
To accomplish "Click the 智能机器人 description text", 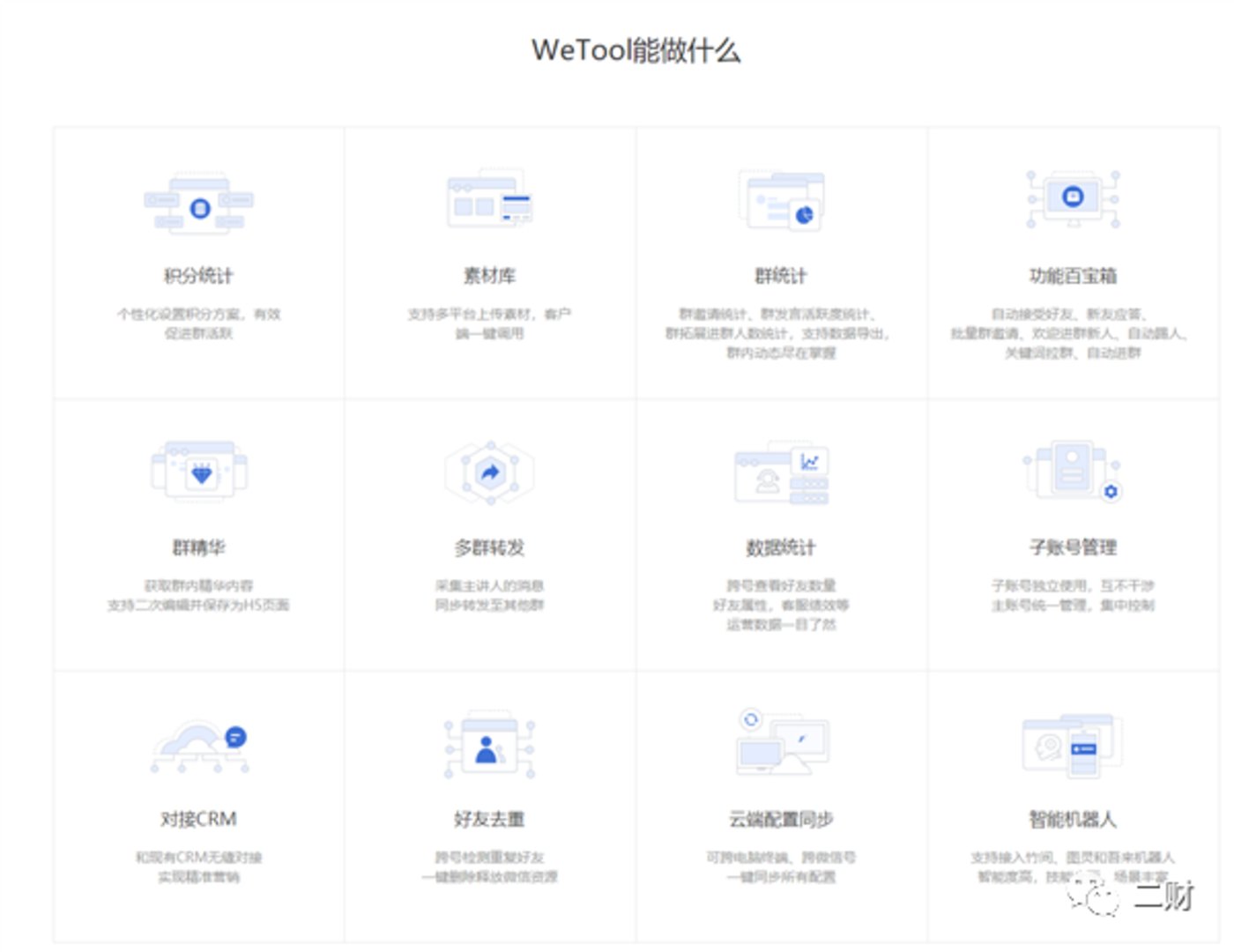I will pyautogui.click(x=1069, y=866).
